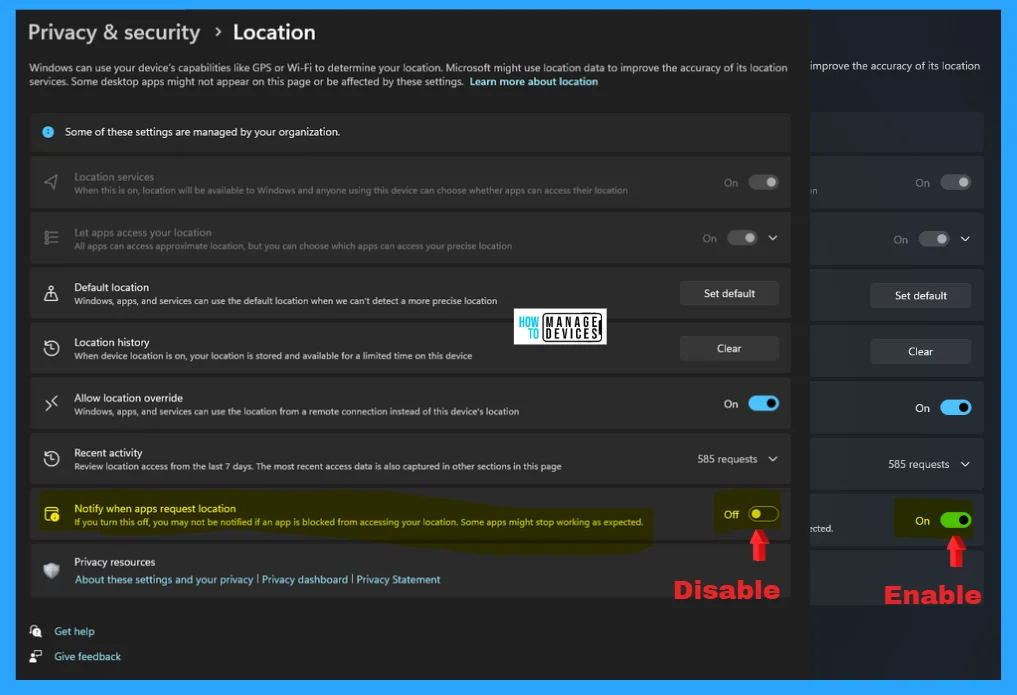The width and height of the screenshot is (1017, 695).
Task: Toggle Location services switch in left panel
Action: (763, 182)
